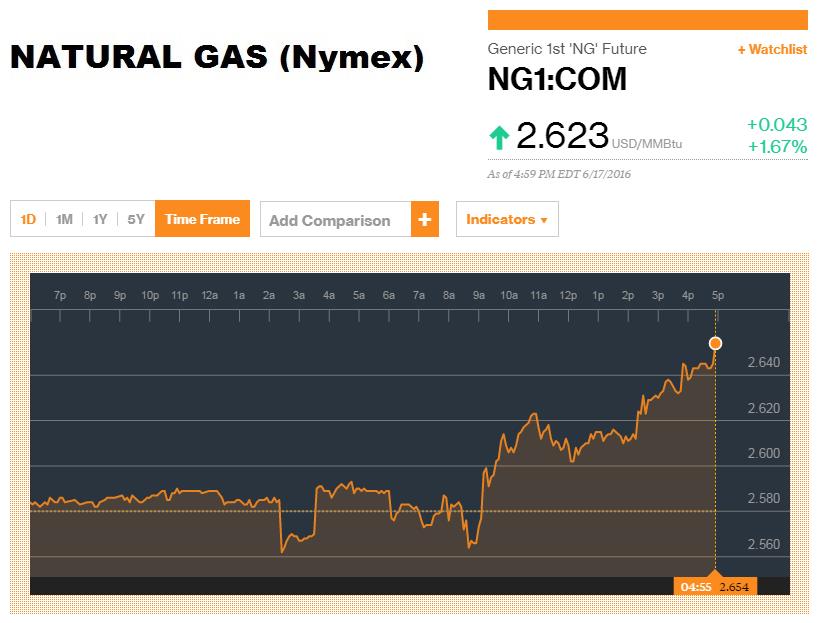This screenshot has height=623, width=822.
Task: Click the 2a tick on time axis
Action: 269,295
